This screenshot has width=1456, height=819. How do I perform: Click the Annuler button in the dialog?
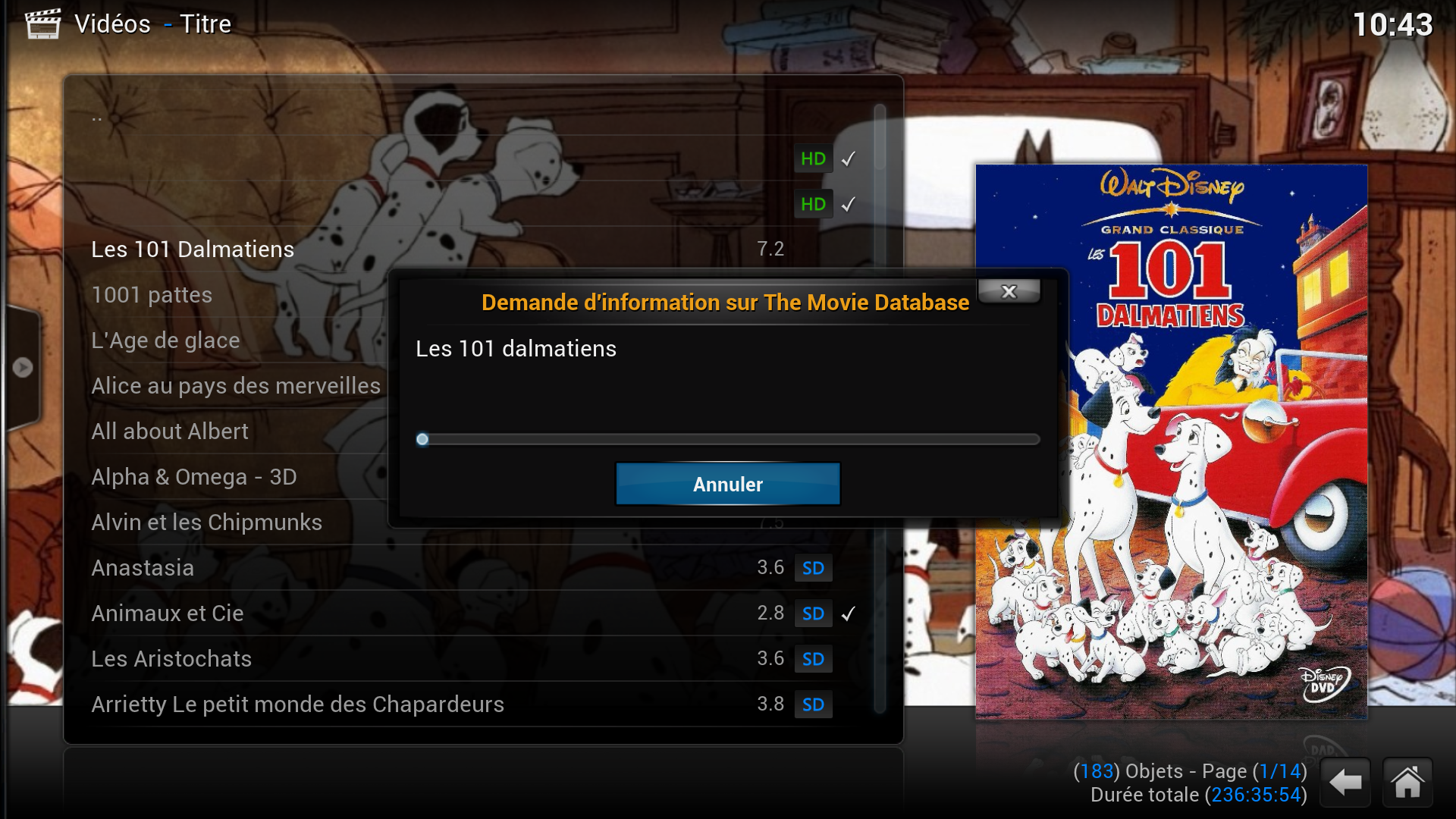point(728,484)
